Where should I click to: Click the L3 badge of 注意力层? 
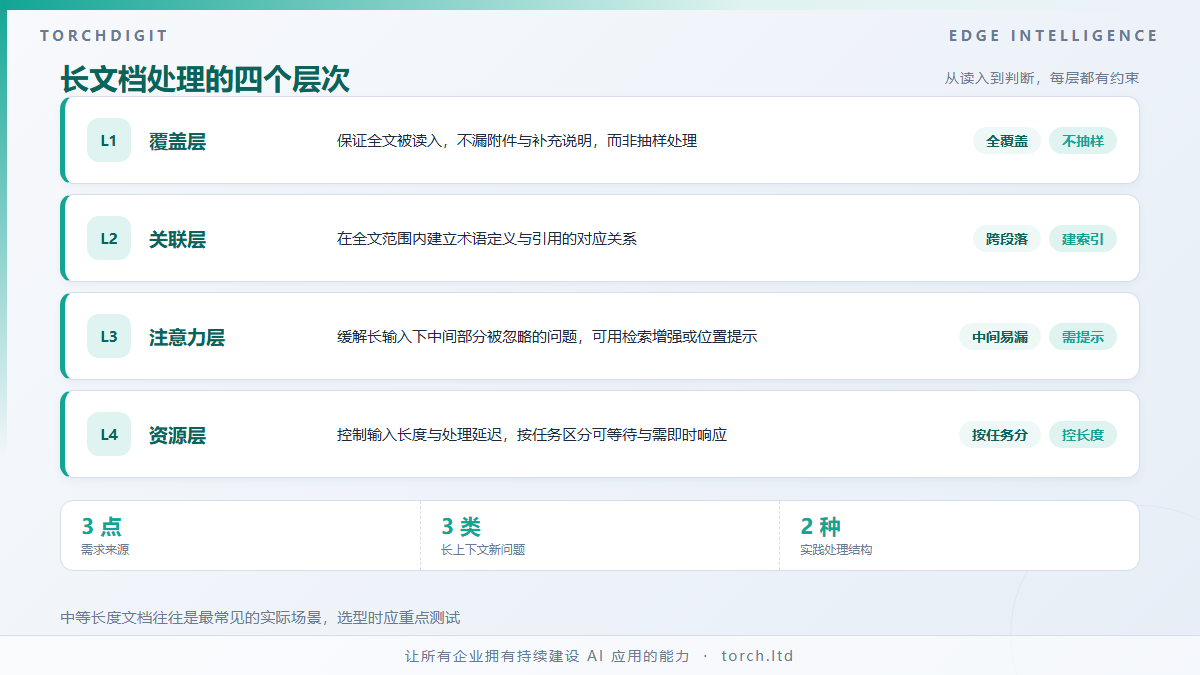pyautogui.click(x=109, y=336)
